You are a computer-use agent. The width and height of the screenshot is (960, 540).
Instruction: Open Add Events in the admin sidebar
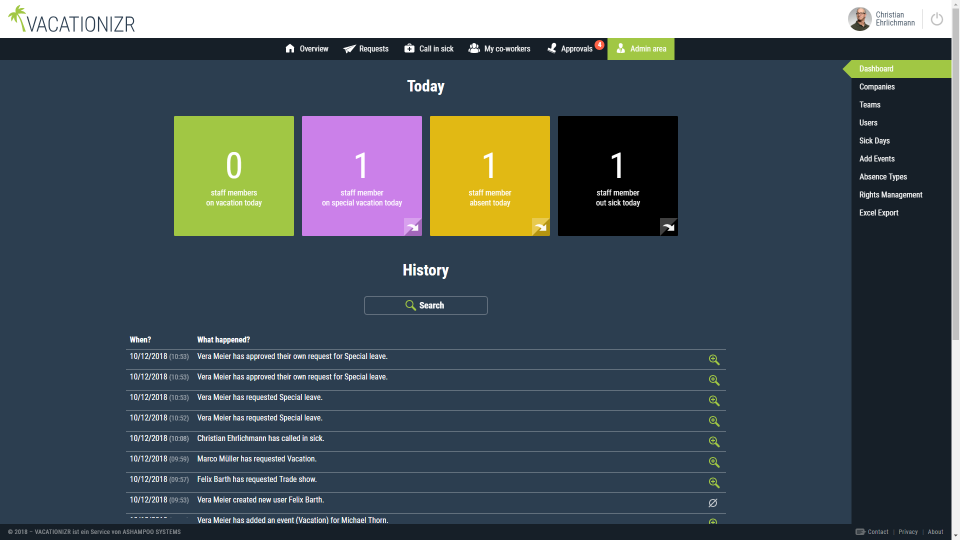tap(877, 159)
